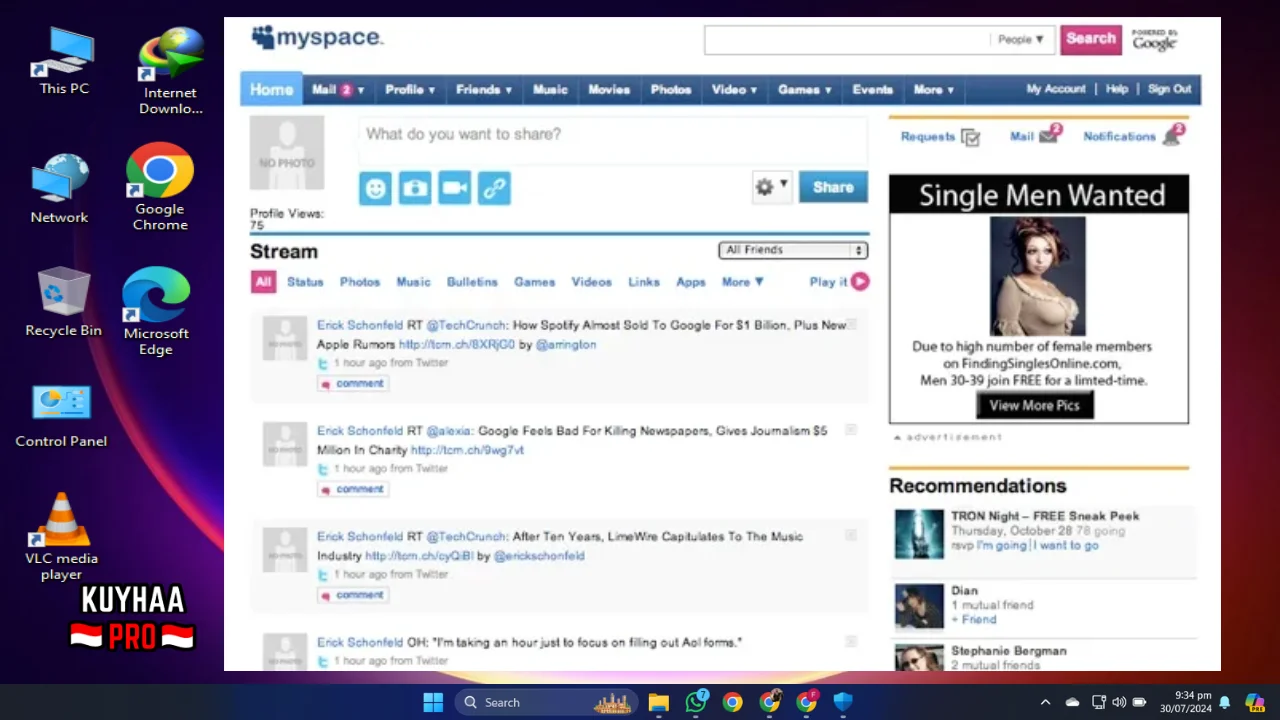
Task: Click the Sign Out link
Action: click(1169, 89)
